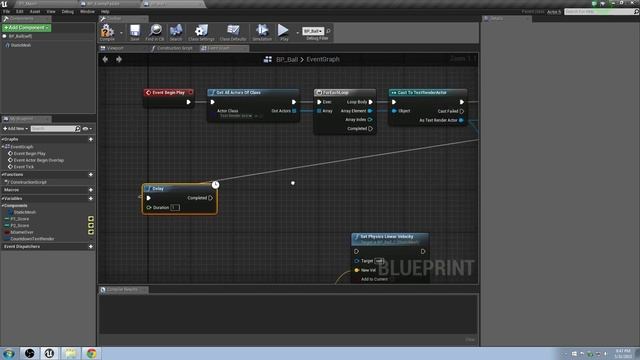Click Event Begin Play node header

click(168, 93)
